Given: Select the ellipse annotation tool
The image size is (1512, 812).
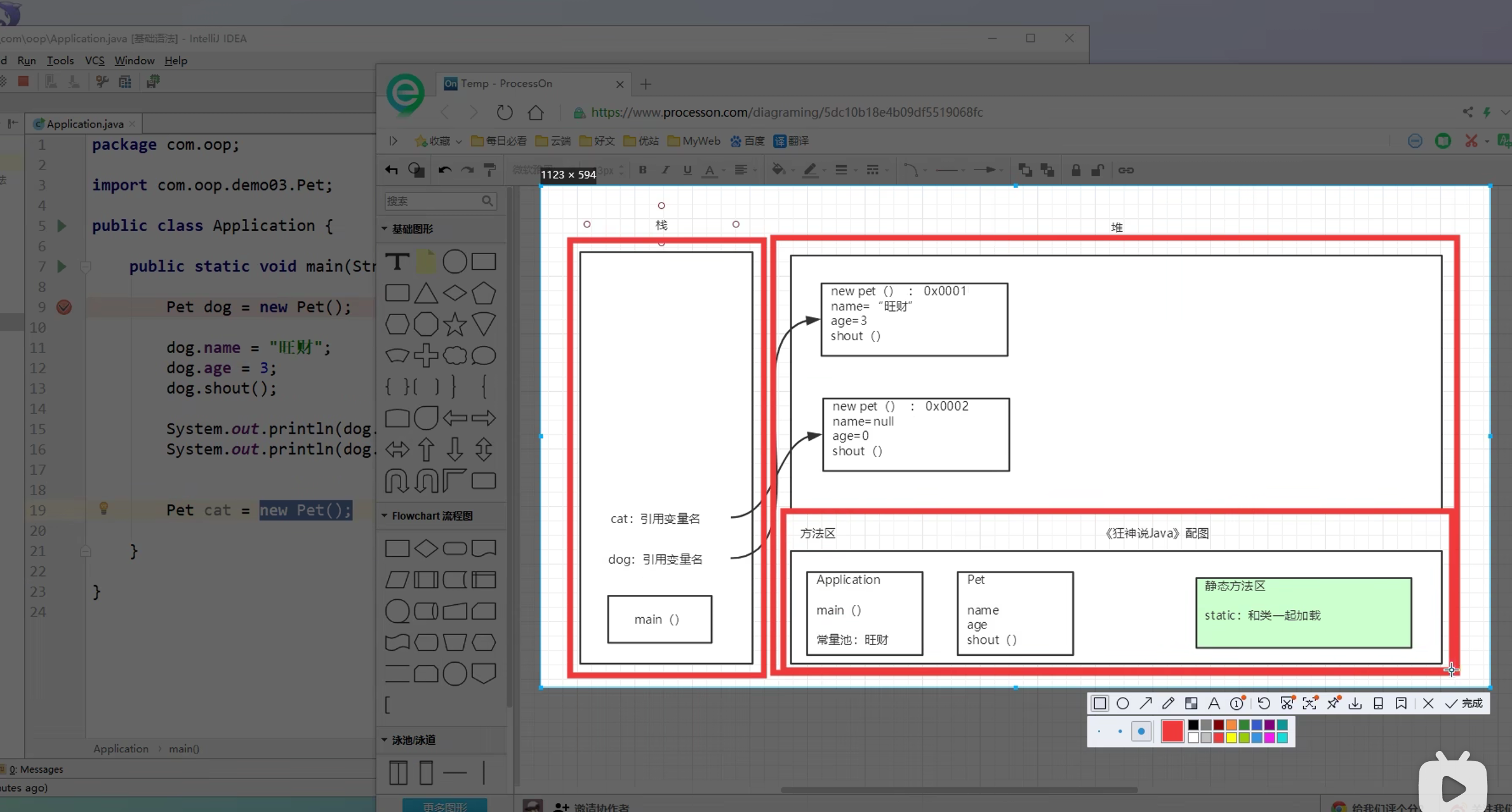Looking at the screenshot, I should tap(1122, 703).
